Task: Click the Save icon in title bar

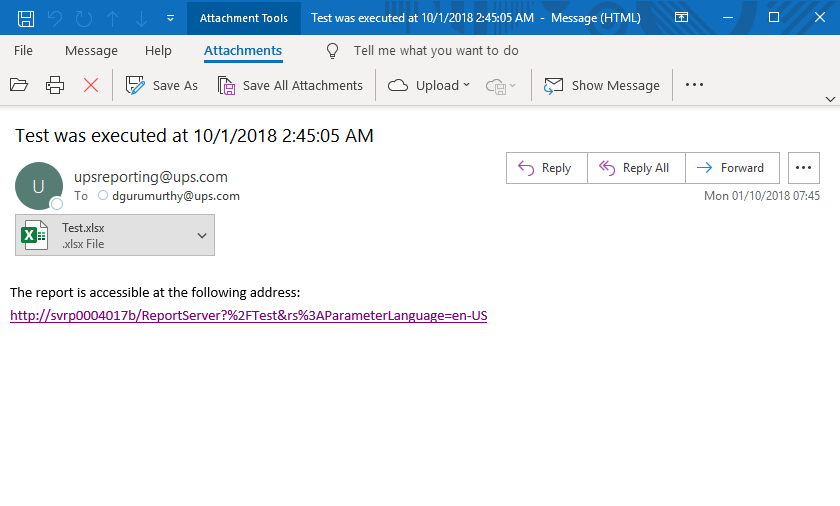Action: (26, 18)
